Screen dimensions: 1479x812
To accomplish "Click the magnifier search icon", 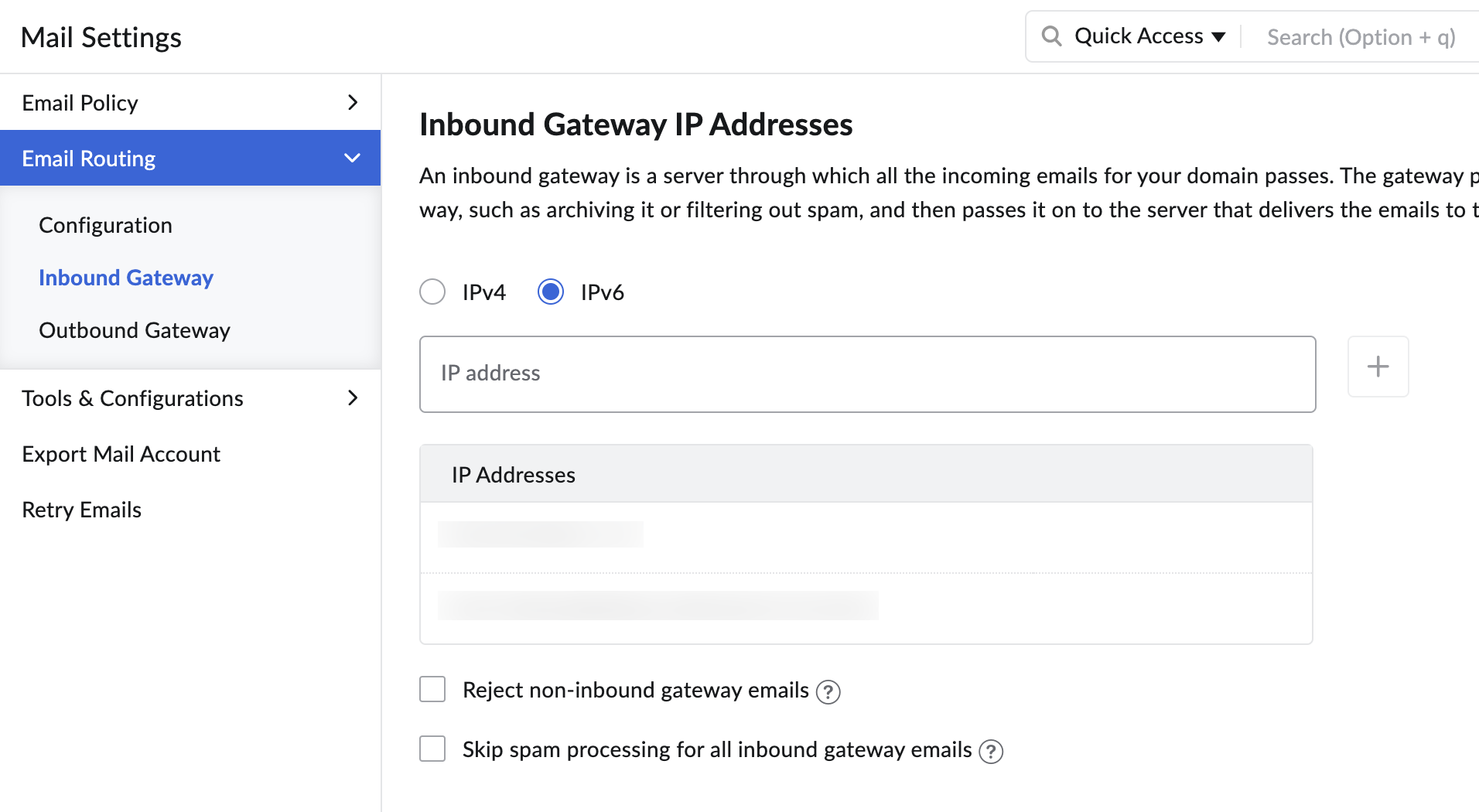I will [x=1051, y=36].
